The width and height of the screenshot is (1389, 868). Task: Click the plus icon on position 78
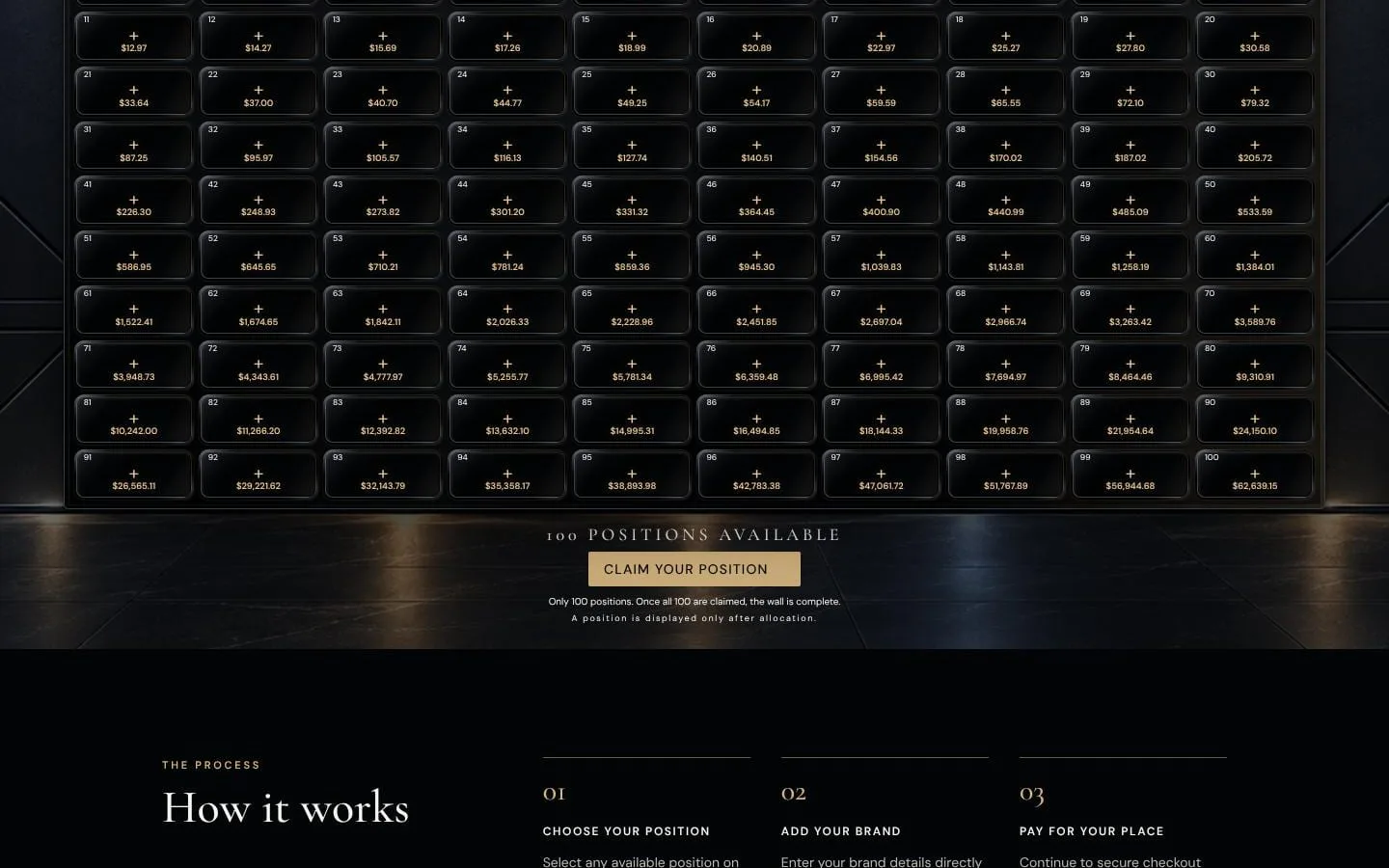[x=1006, y=365]
